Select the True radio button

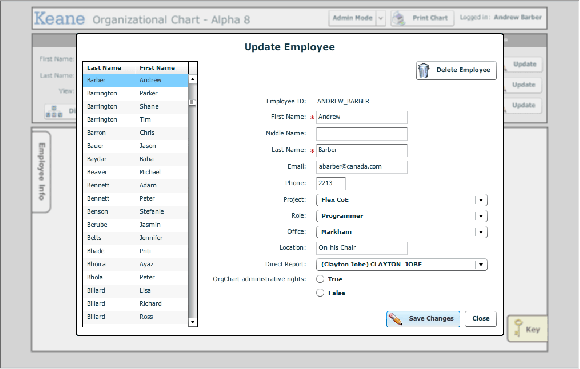pyautogui.click(x=320, y=279)
